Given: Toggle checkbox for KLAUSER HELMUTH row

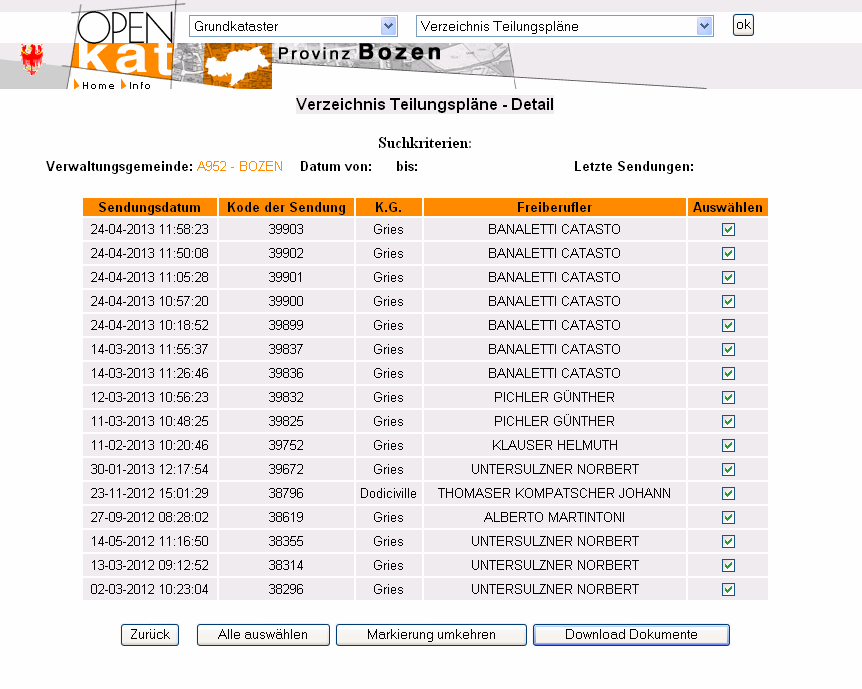Looking at the screenshot, I should click(x=728, y=445).
